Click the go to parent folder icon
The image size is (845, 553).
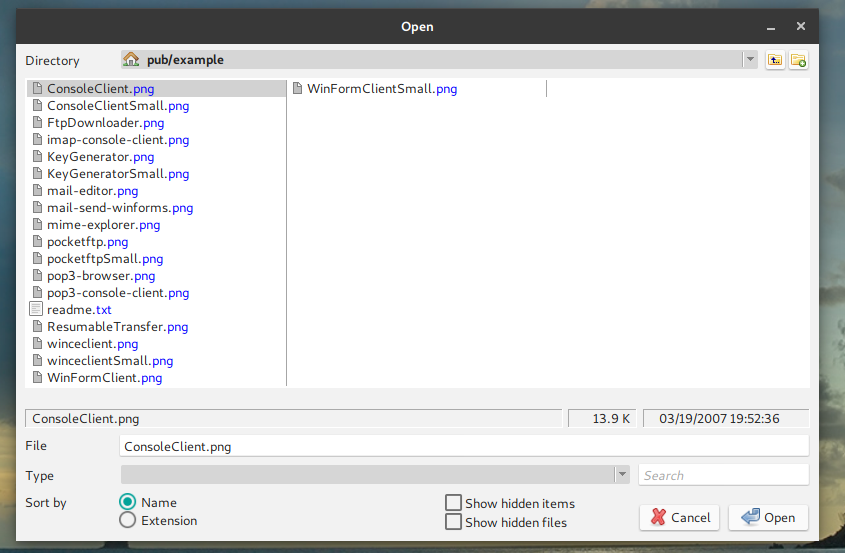(775, 60)
